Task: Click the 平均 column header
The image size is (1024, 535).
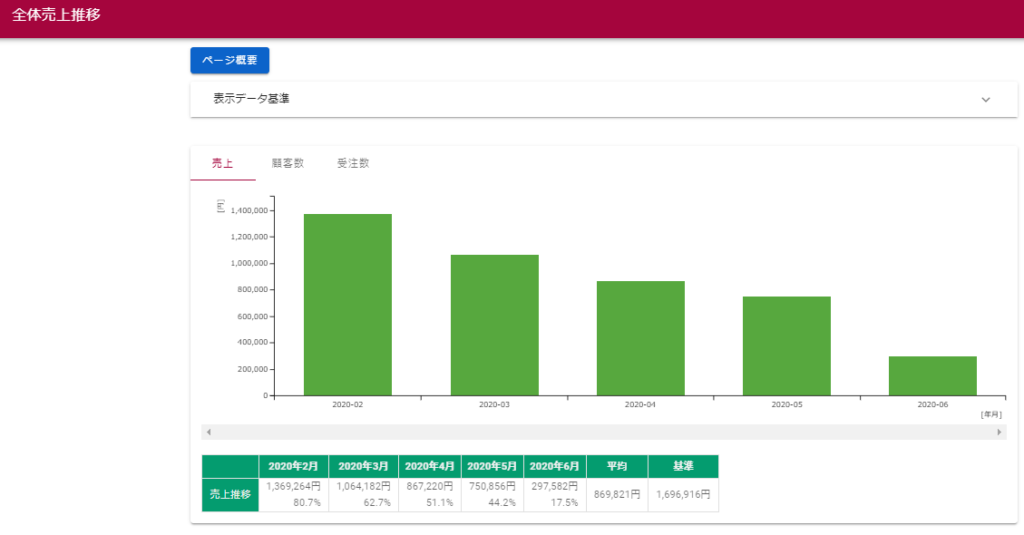Action: tap(616, 466)
